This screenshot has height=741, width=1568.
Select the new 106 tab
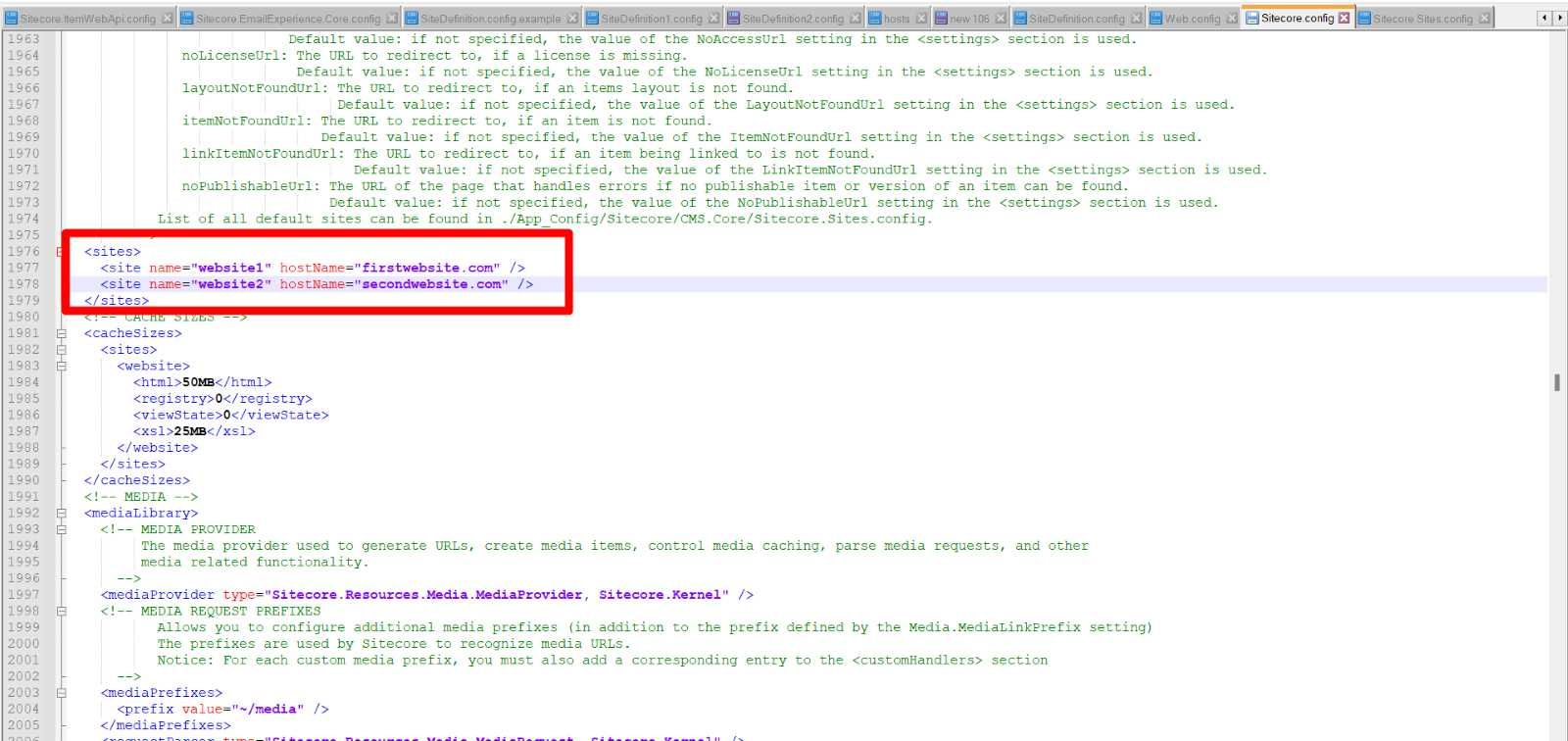pyautogui.click(x=969, y=18)
